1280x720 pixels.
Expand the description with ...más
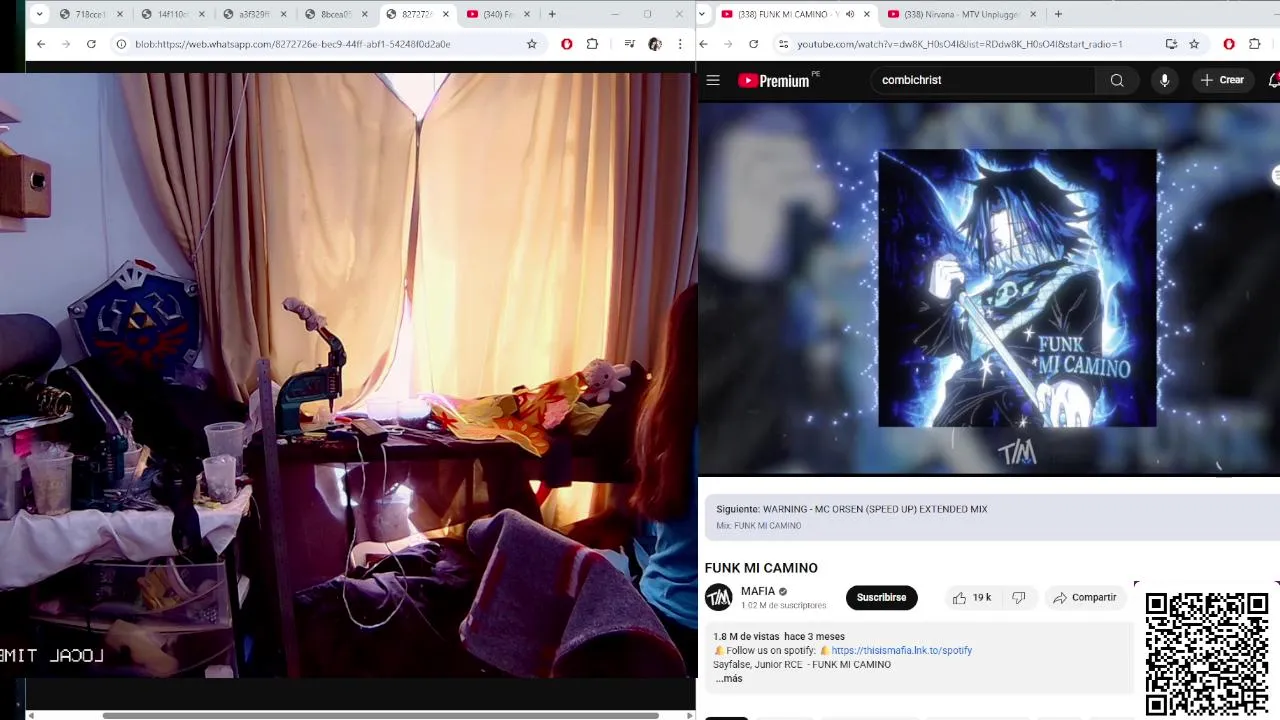click(x=729, y=679)
